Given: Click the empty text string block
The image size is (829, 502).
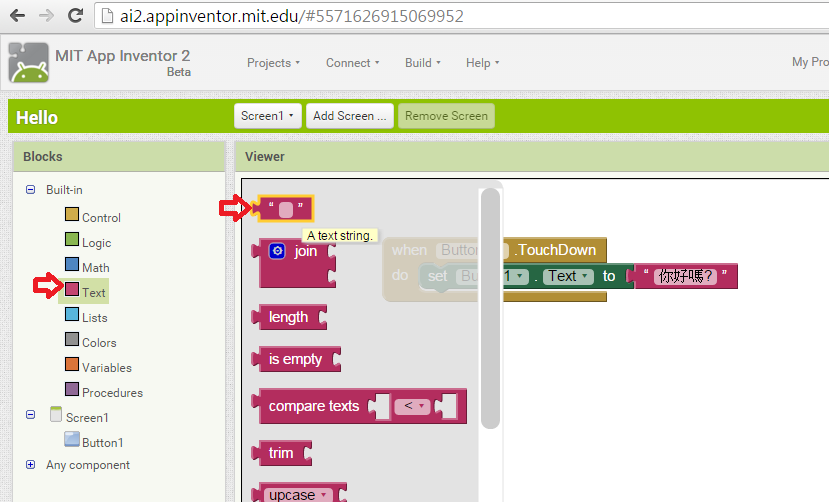Looking at the screenshot, I should 283,209.
